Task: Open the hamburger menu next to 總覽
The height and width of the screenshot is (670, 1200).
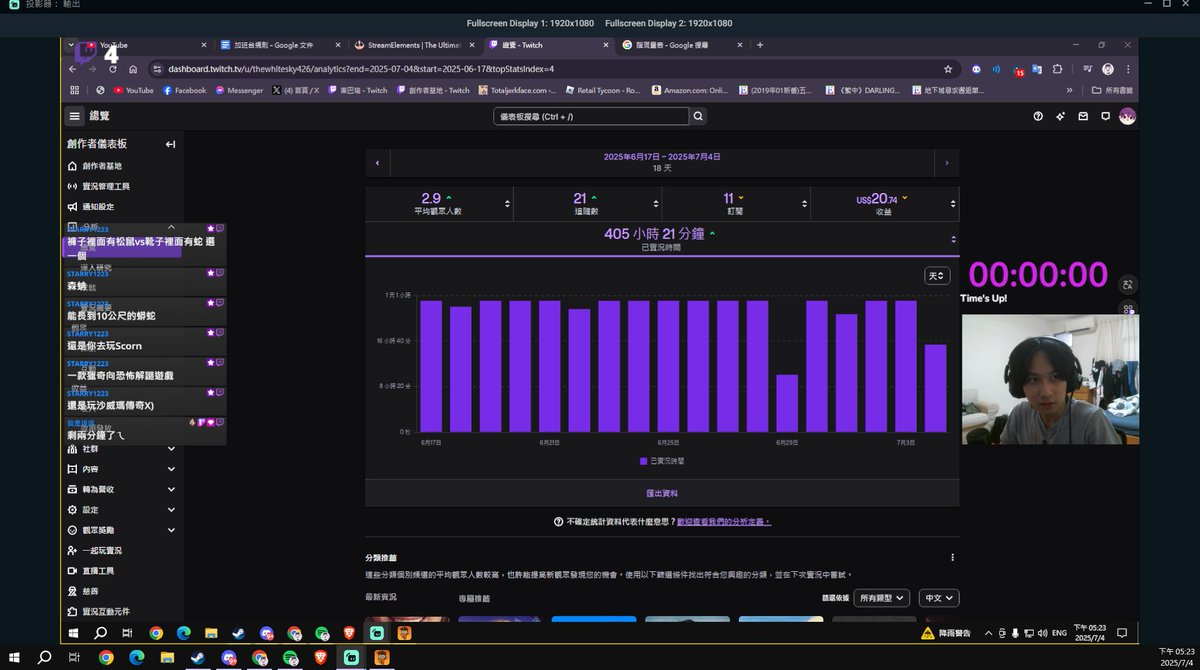Action: click(74, 116)
